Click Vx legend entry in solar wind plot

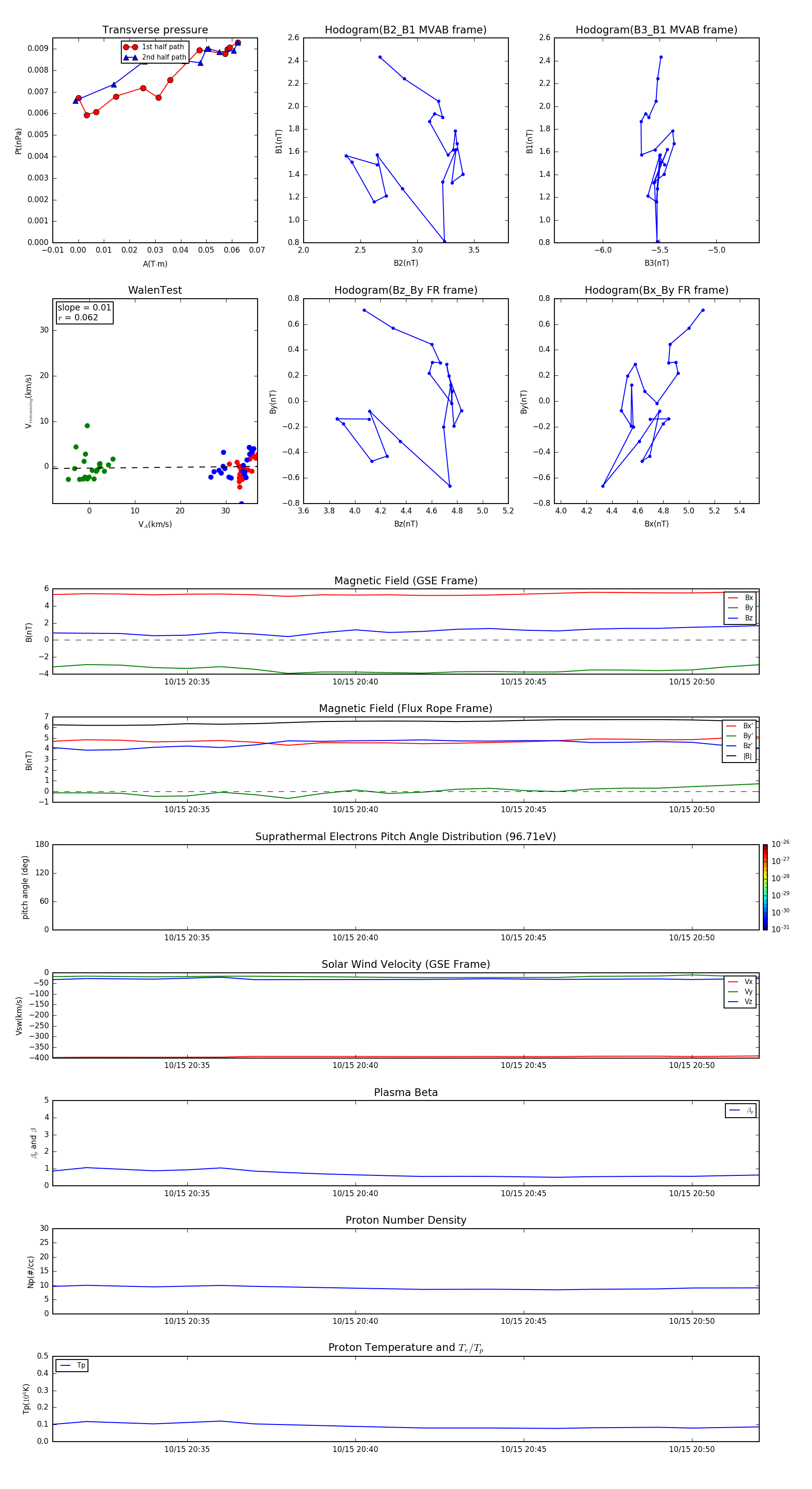pyautogui.click(x=741, y=982)
